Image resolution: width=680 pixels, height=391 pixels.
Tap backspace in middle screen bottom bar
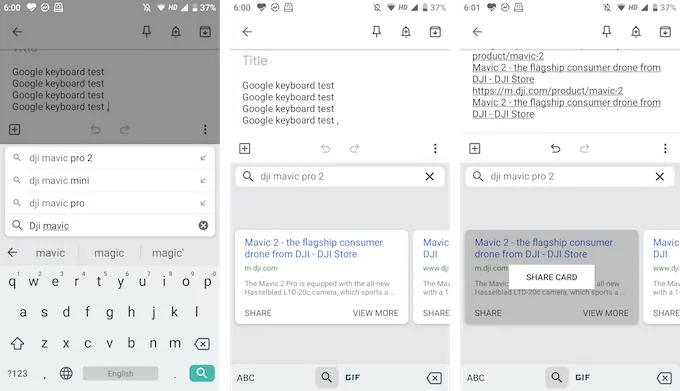pyautogui.click(x=434, y=378)
